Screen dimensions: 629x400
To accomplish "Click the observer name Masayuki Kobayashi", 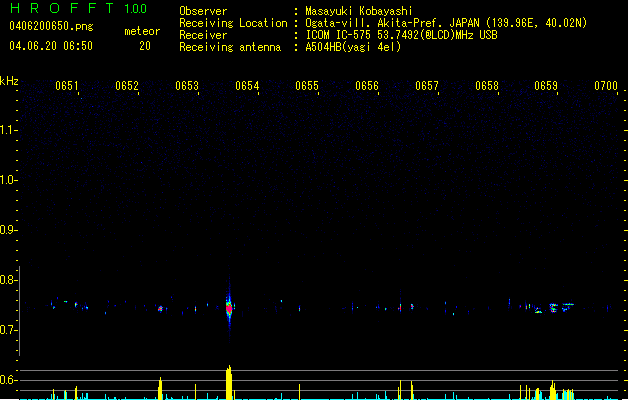I will pos(359,11).
